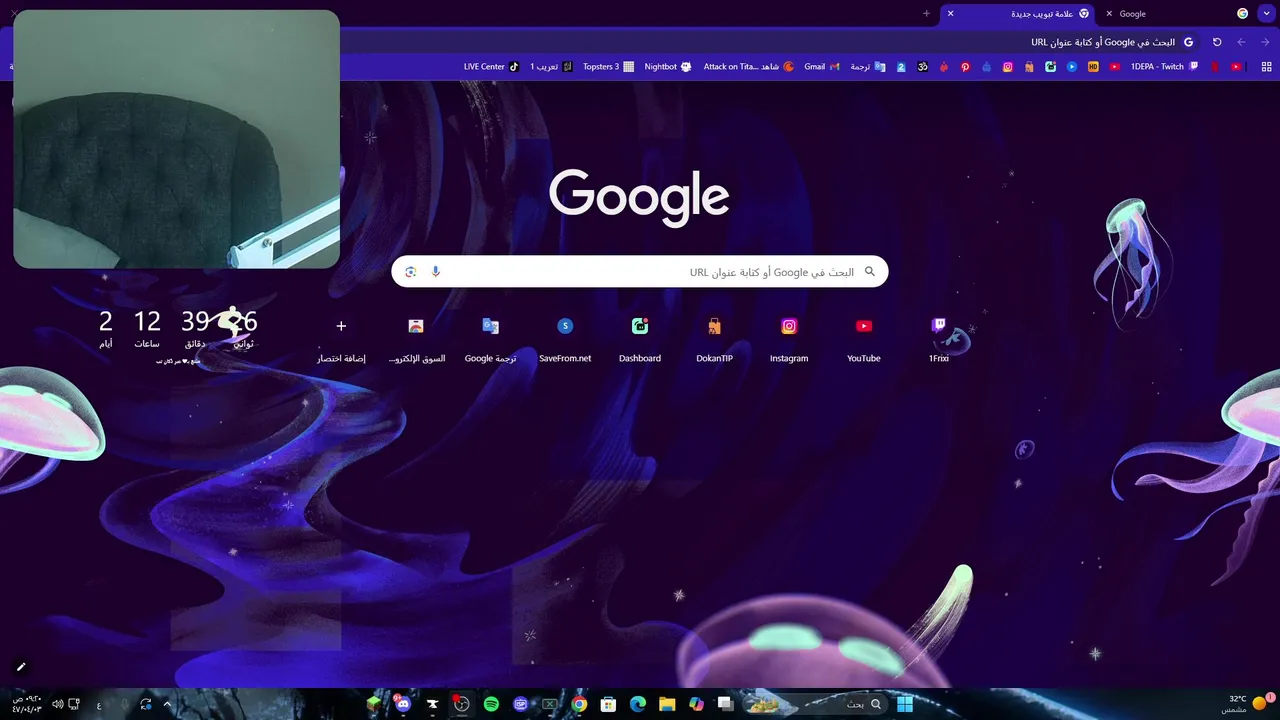Open the Pinterest bookmark icon
The height and width of the screenshot is (720, 1280).
pos(965,67)
